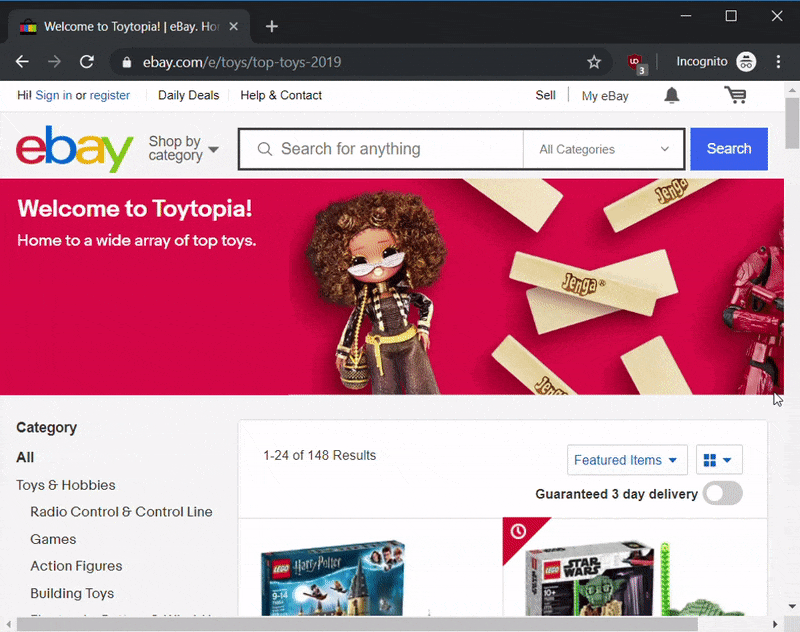Reload the page
Viewport: 800px width, 632px height.
87,62
